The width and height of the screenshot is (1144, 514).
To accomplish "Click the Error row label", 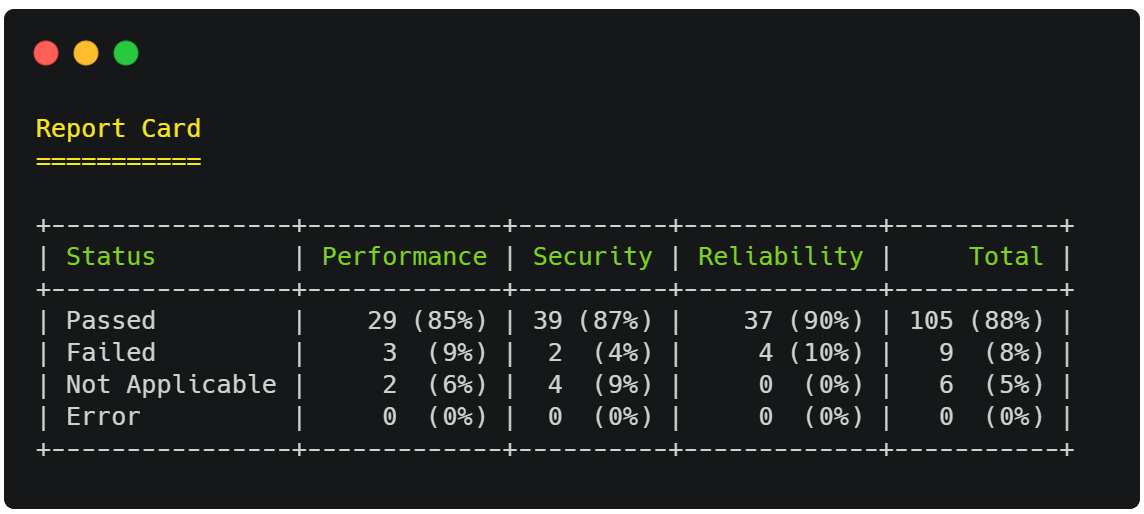I will tap(104, 417).
